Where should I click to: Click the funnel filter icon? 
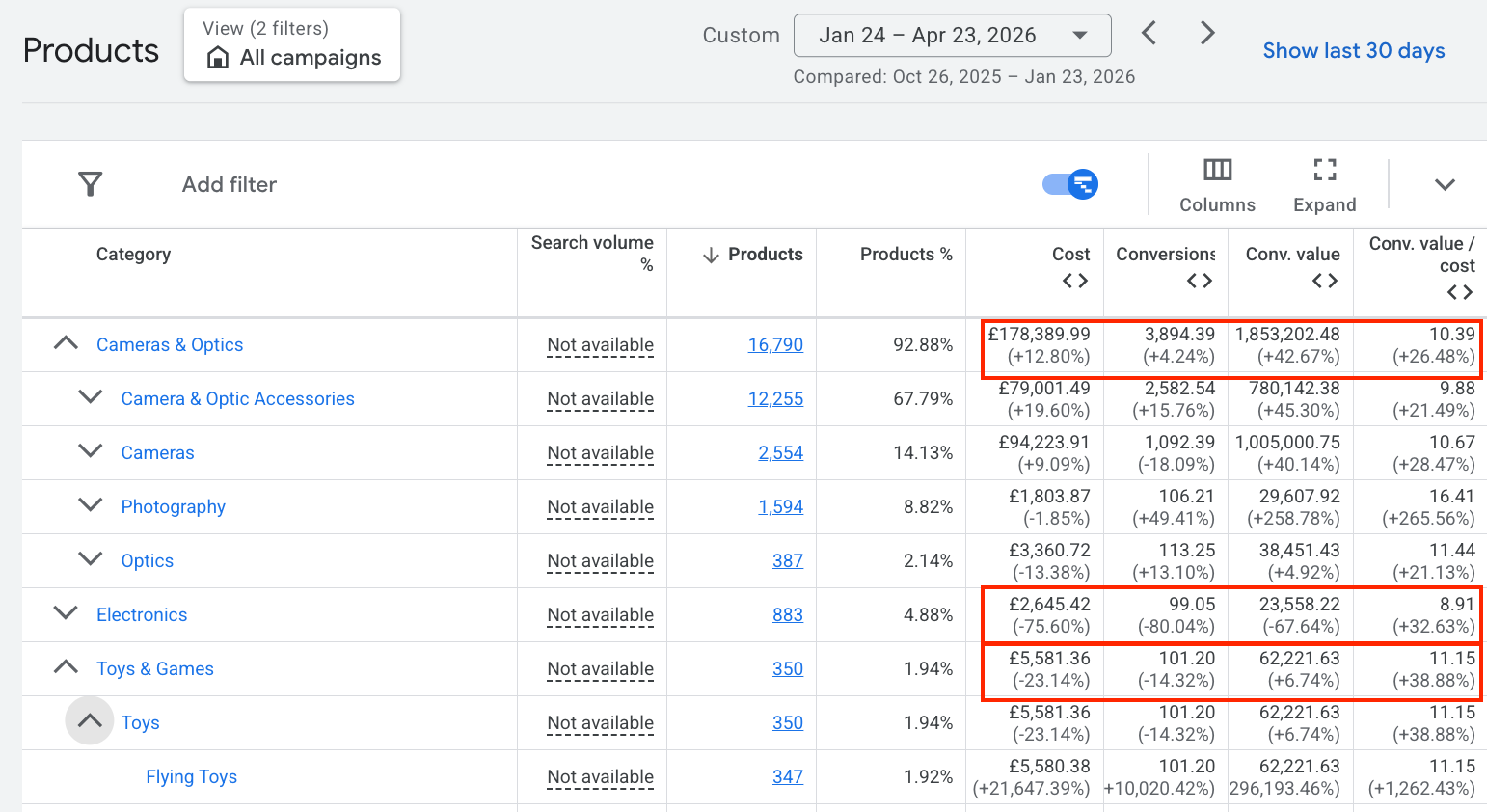[x=90, y=184]
